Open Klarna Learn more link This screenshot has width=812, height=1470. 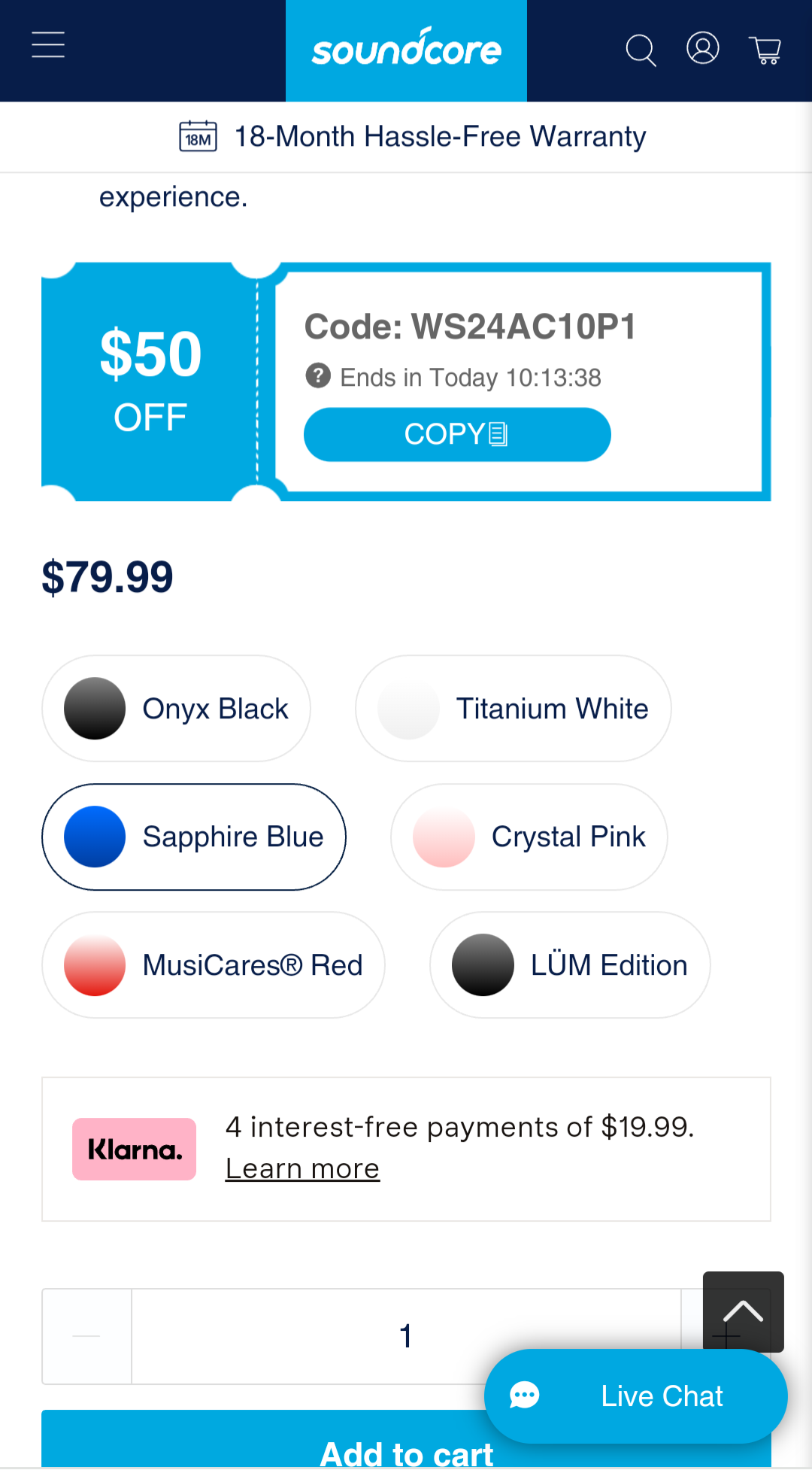click(302, 1168)
